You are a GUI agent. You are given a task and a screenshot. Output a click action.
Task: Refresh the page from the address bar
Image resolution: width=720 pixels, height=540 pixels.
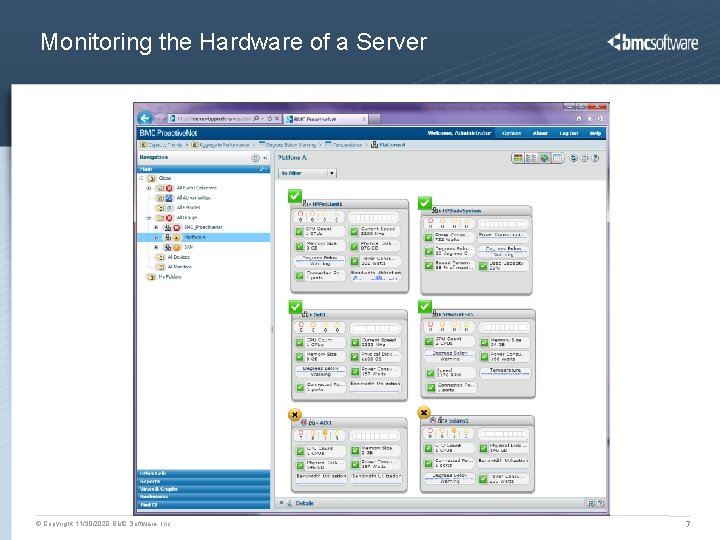click(270, 118)
